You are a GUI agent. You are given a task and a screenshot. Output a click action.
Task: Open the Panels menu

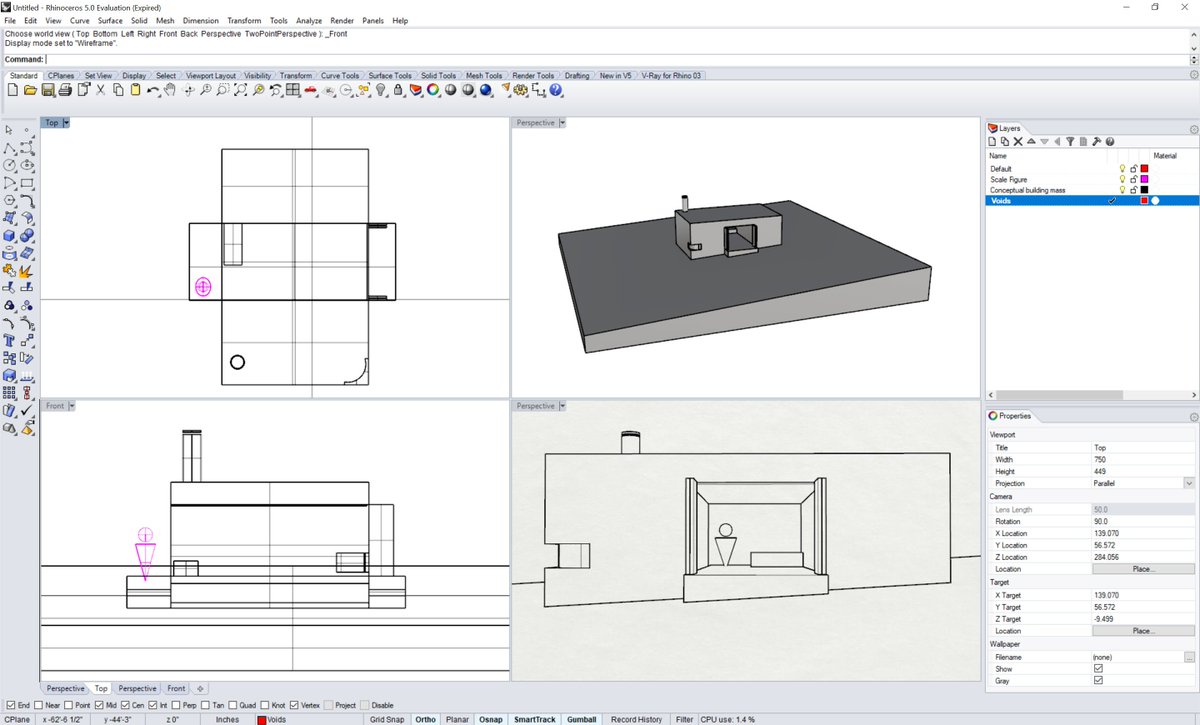tap(372, 20)
